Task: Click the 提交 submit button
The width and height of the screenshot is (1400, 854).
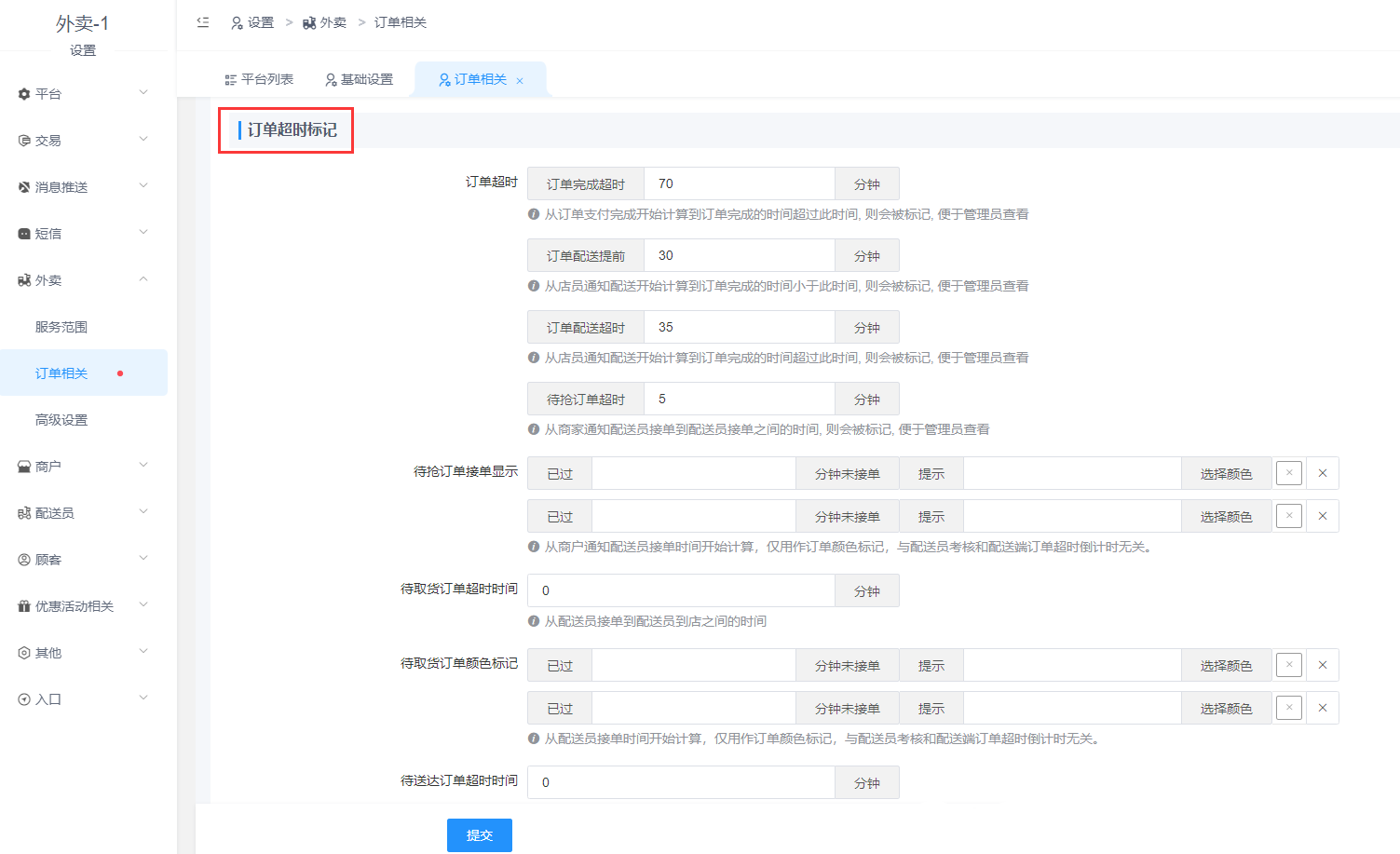Action: [480, 835]
